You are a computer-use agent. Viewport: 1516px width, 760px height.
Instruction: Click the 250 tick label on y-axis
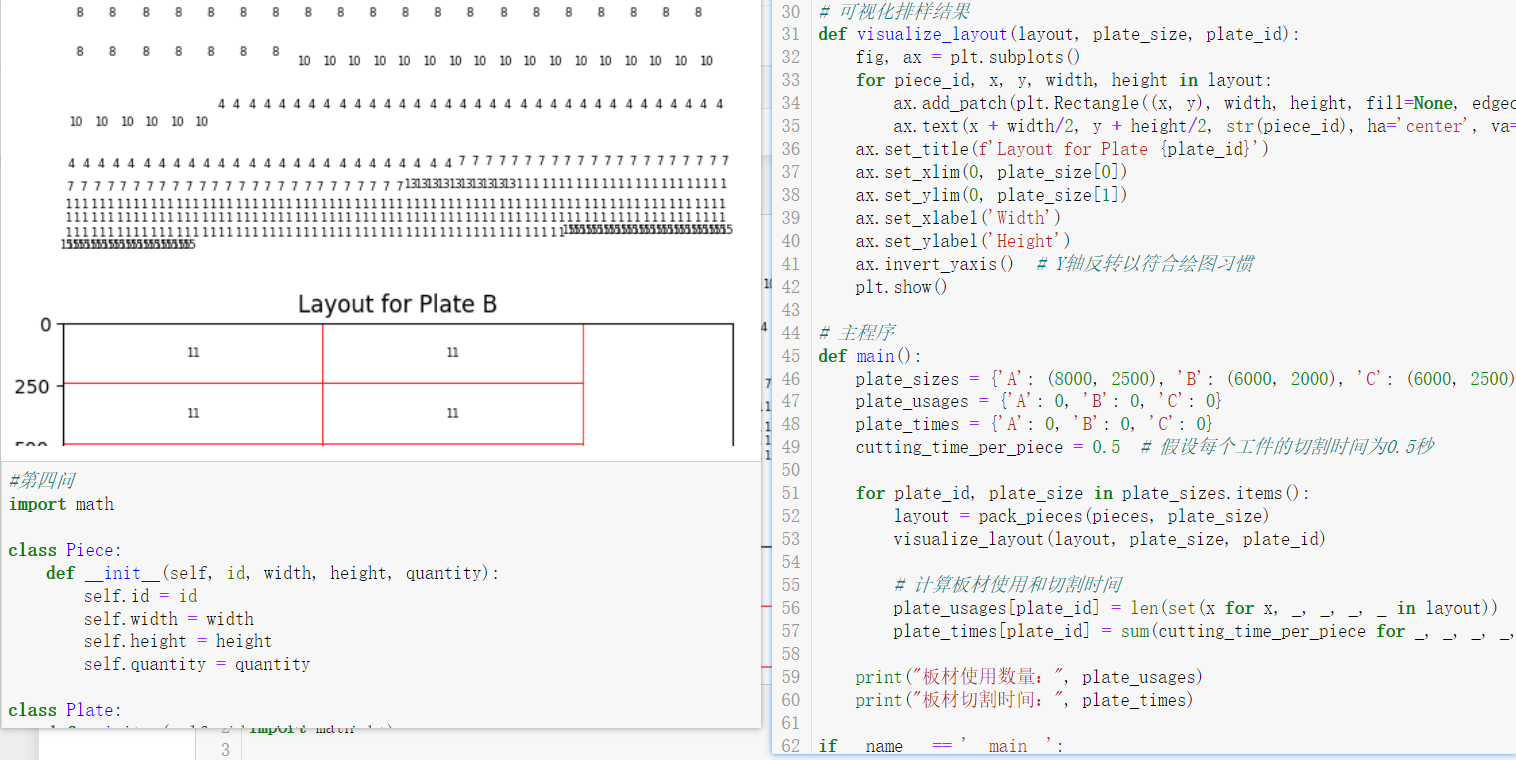[32, 387]
